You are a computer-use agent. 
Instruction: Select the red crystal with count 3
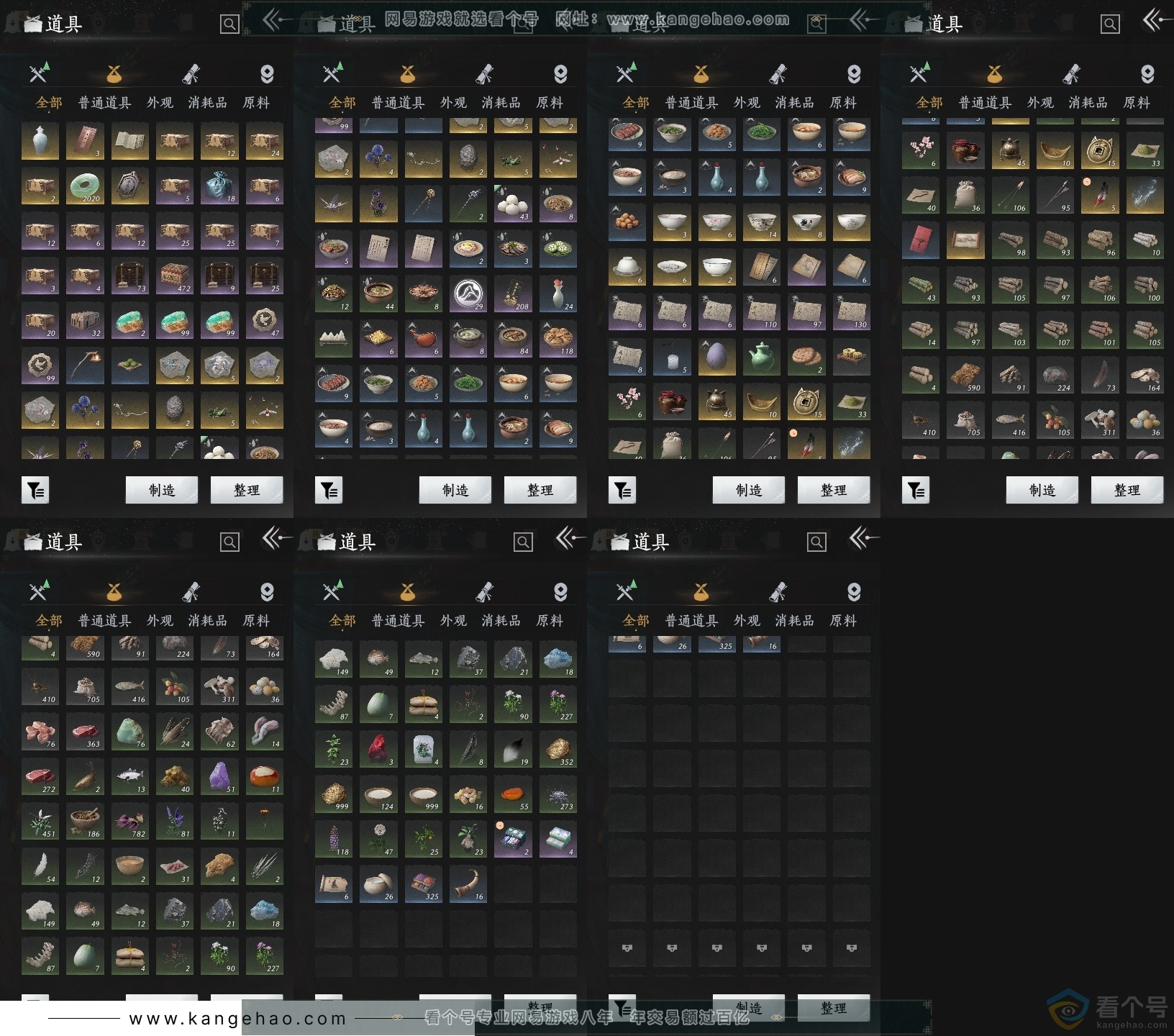[x=378, y=749]
